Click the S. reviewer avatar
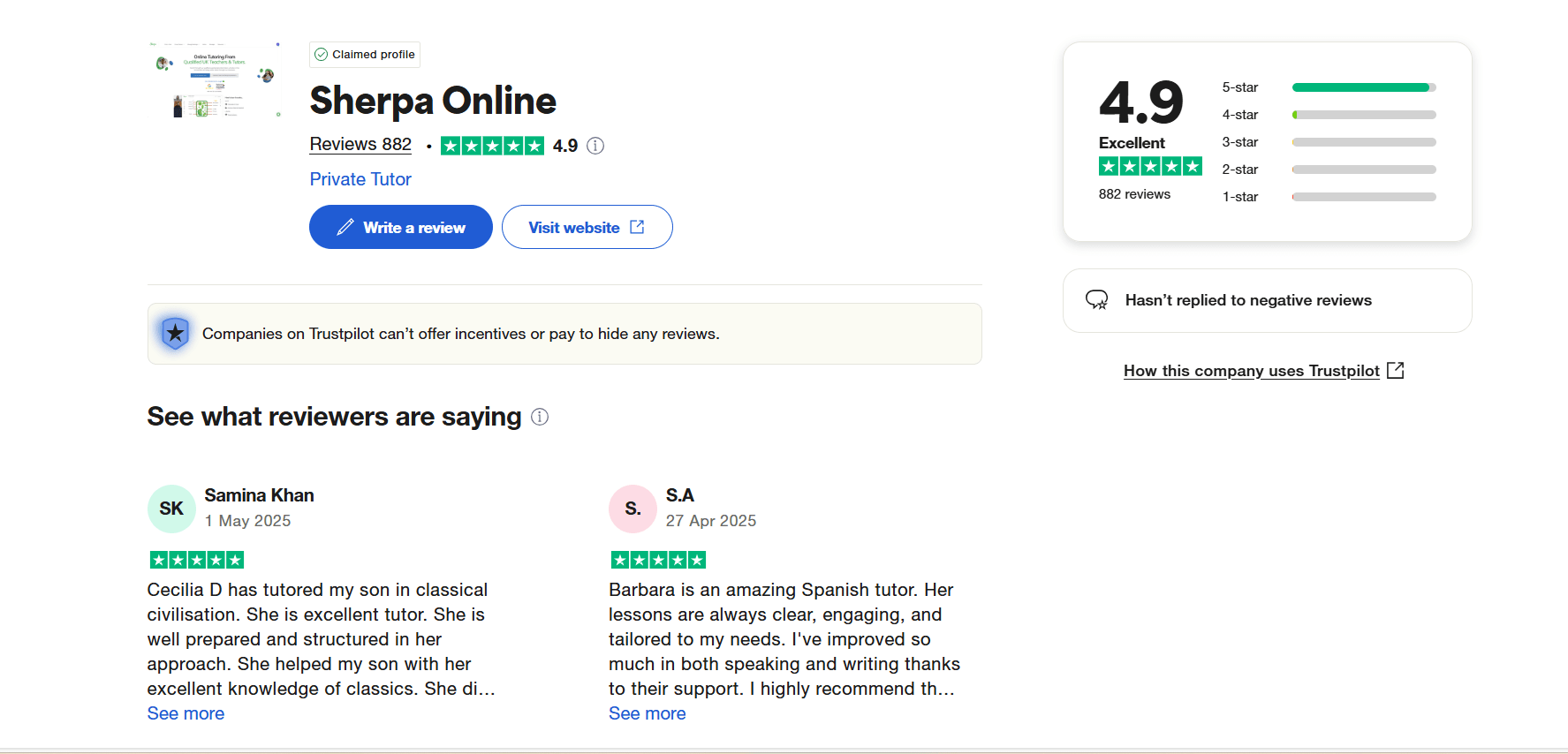 tap(633, 509)
